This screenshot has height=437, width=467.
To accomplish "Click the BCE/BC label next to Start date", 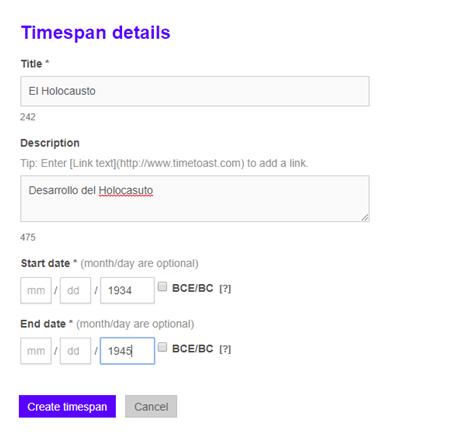I will point(193,288).
